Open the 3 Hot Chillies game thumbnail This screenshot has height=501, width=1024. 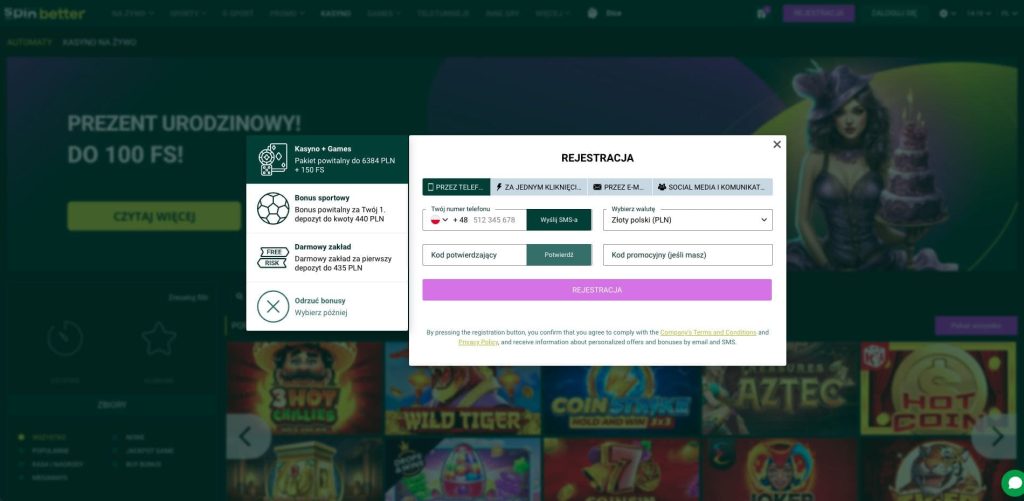tap(304, 389)
